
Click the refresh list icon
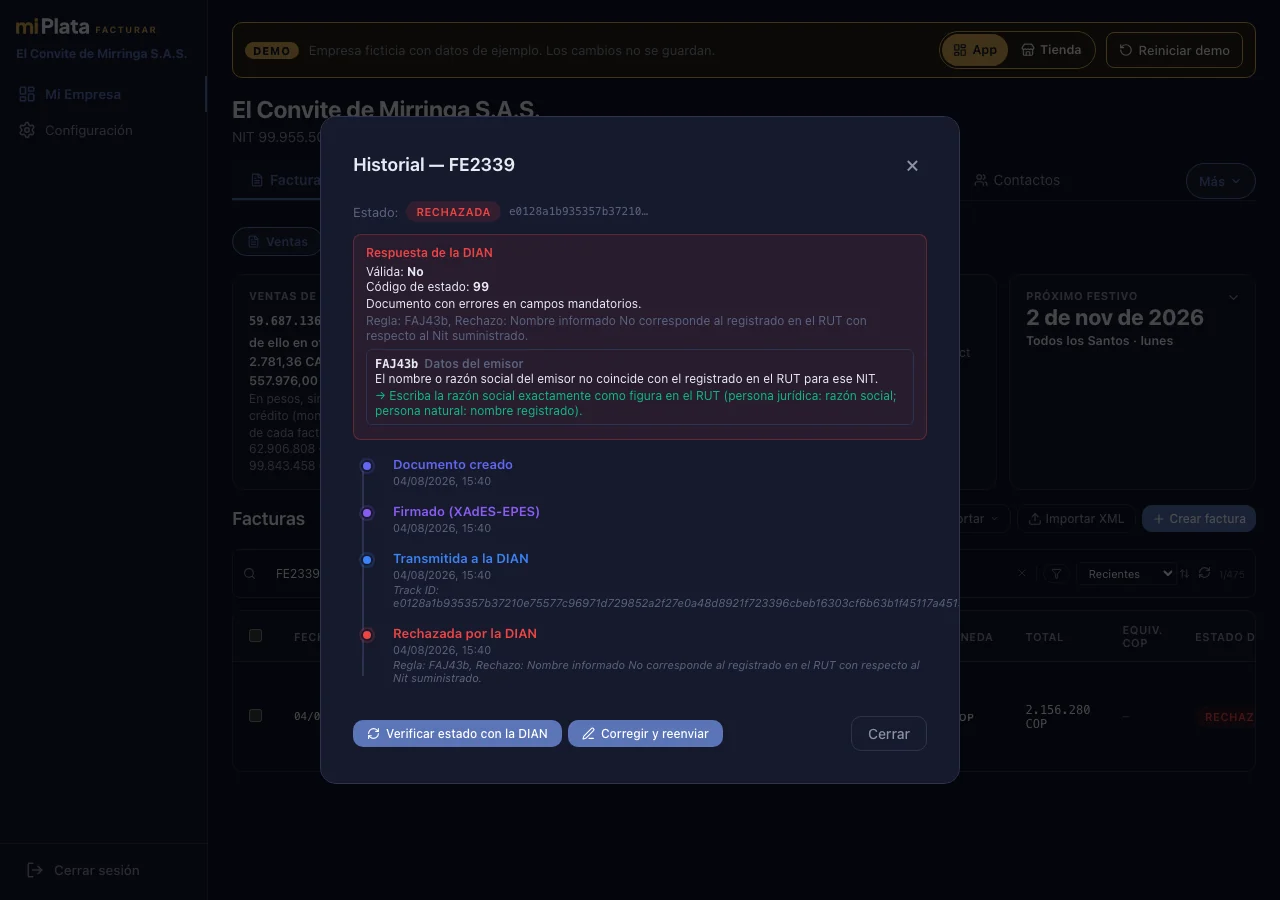[1204, 573]
